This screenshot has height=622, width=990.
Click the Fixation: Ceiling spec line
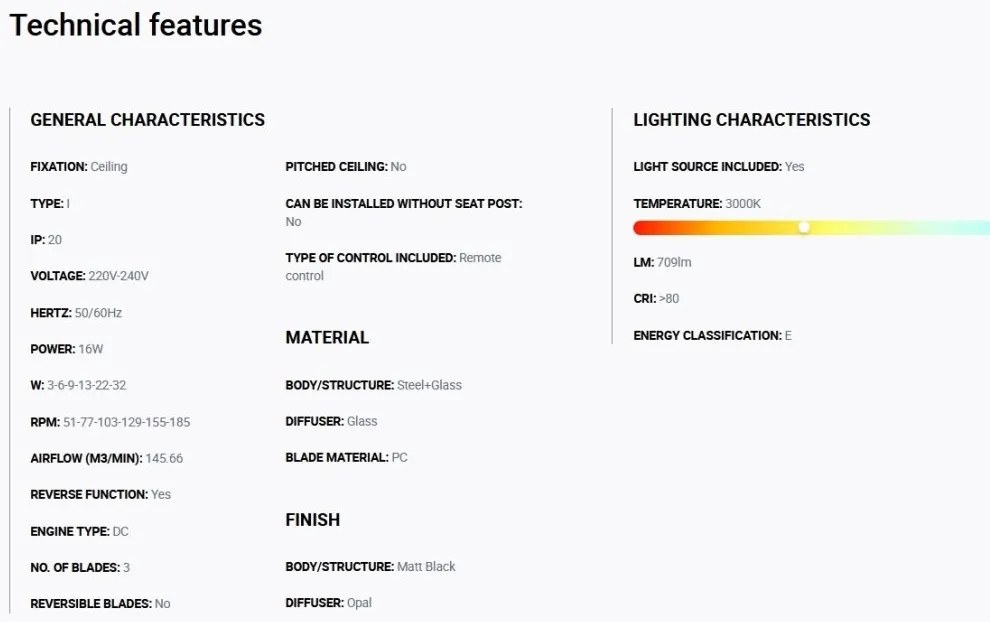point(79,167)
